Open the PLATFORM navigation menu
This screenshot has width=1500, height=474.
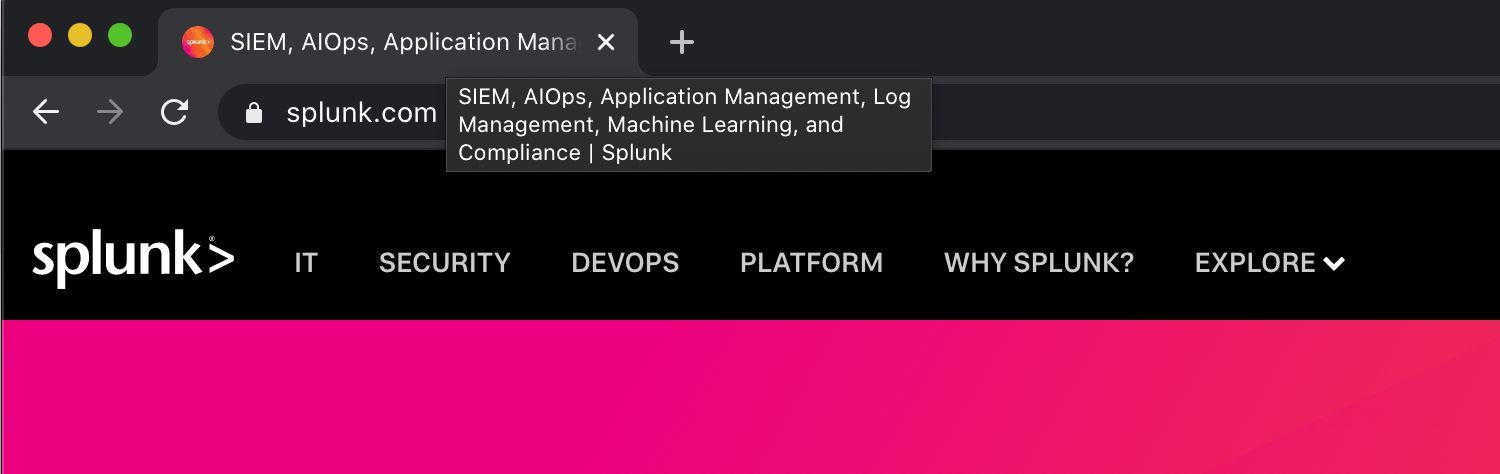811,263
